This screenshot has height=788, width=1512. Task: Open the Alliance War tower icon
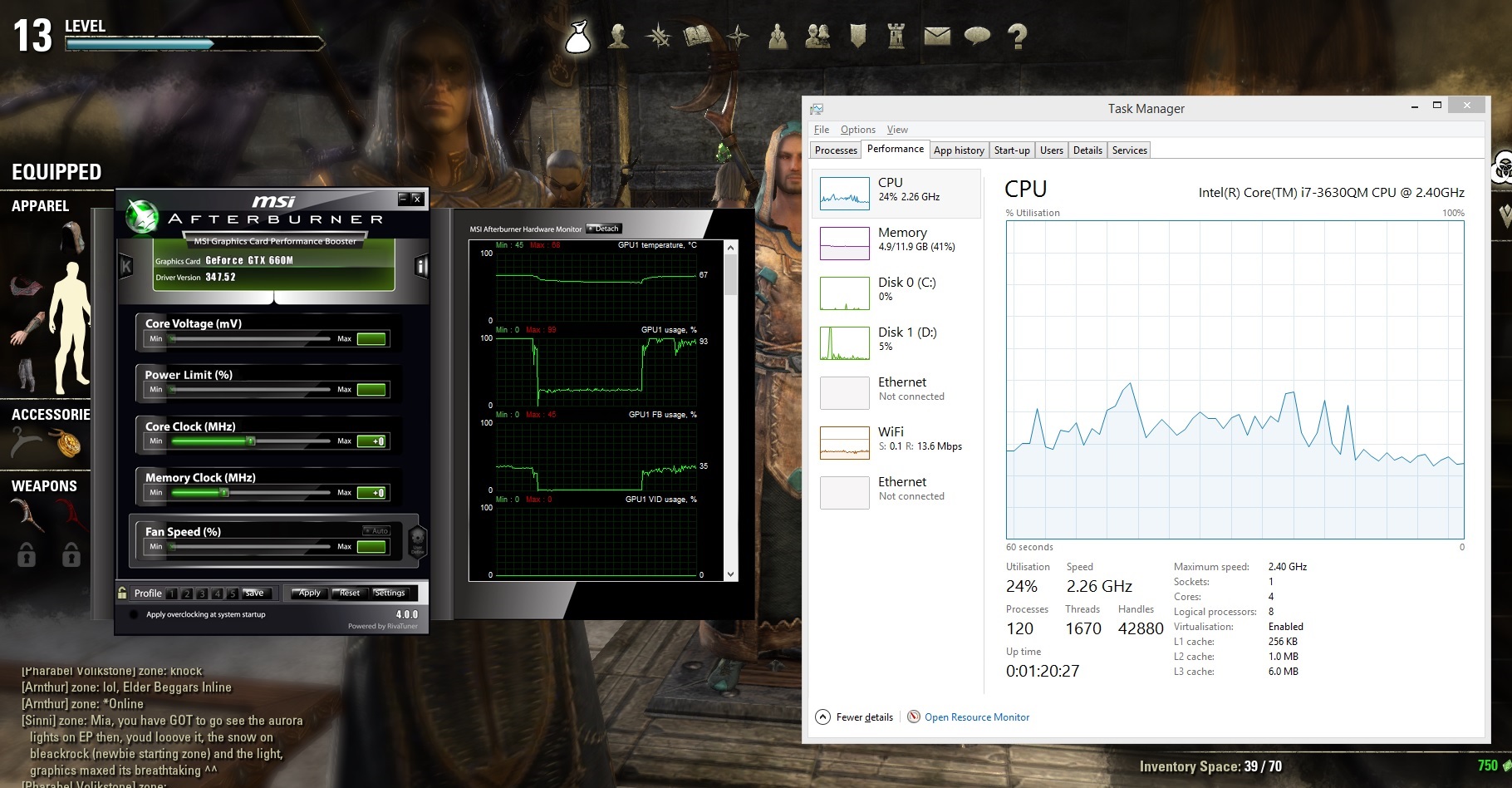click(x=896, y=36)
